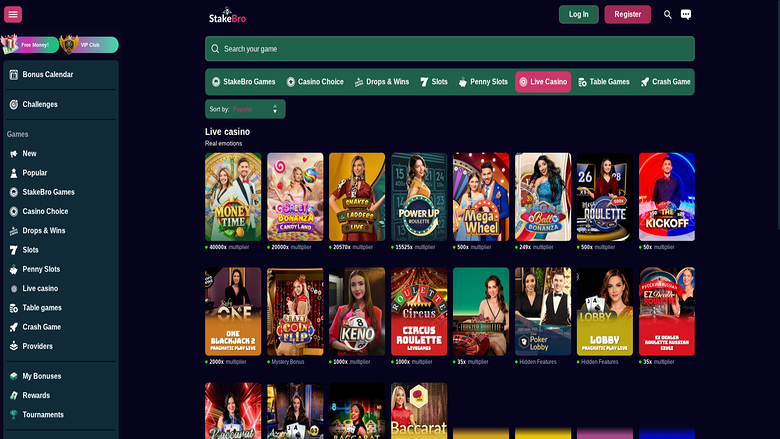Screen dimensions: 780x439
Task: Open Challenges link text in sidebar
Action: click(x=40, y=104)
